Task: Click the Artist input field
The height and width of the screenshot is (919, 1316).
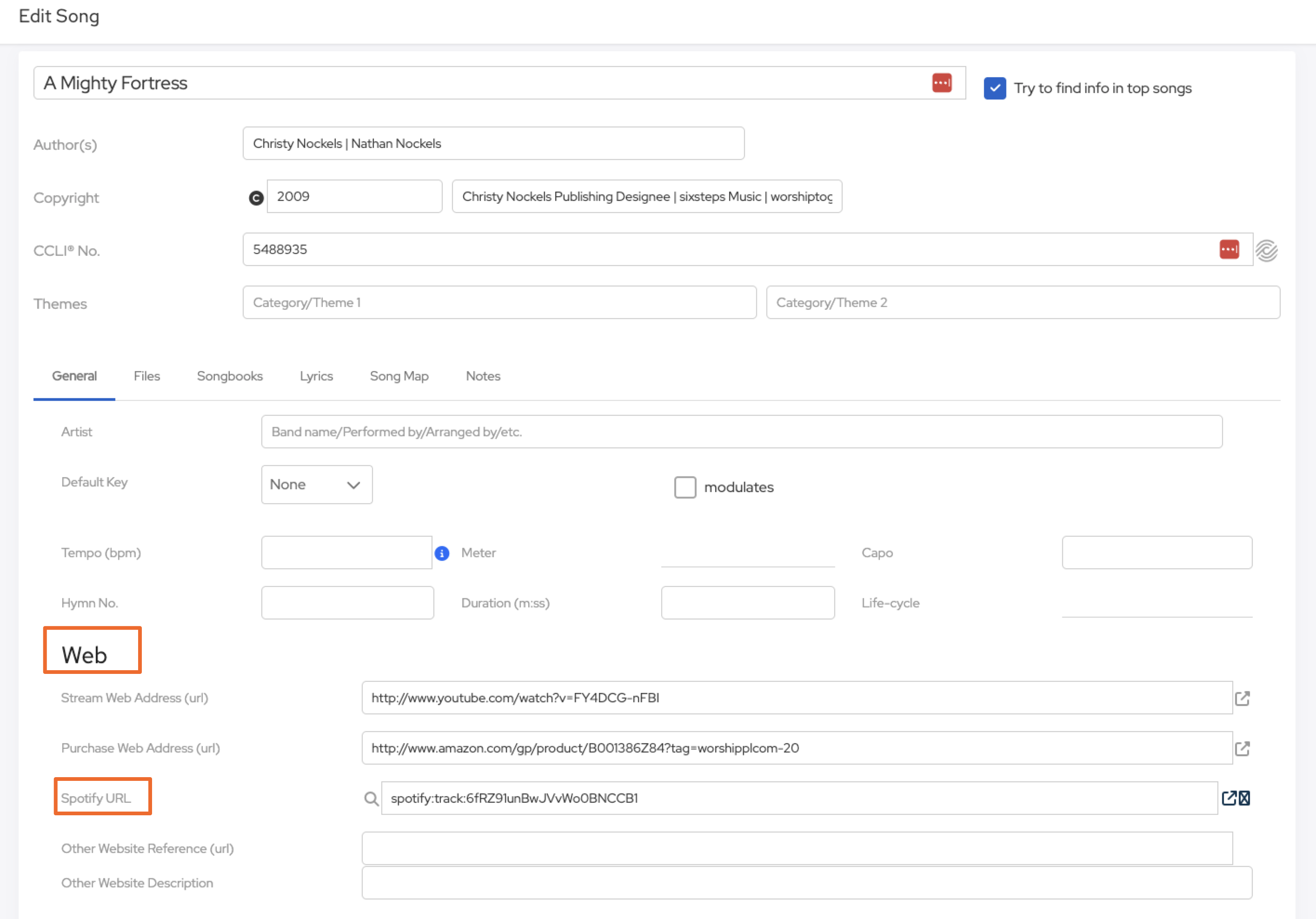Action: point(741,432)
